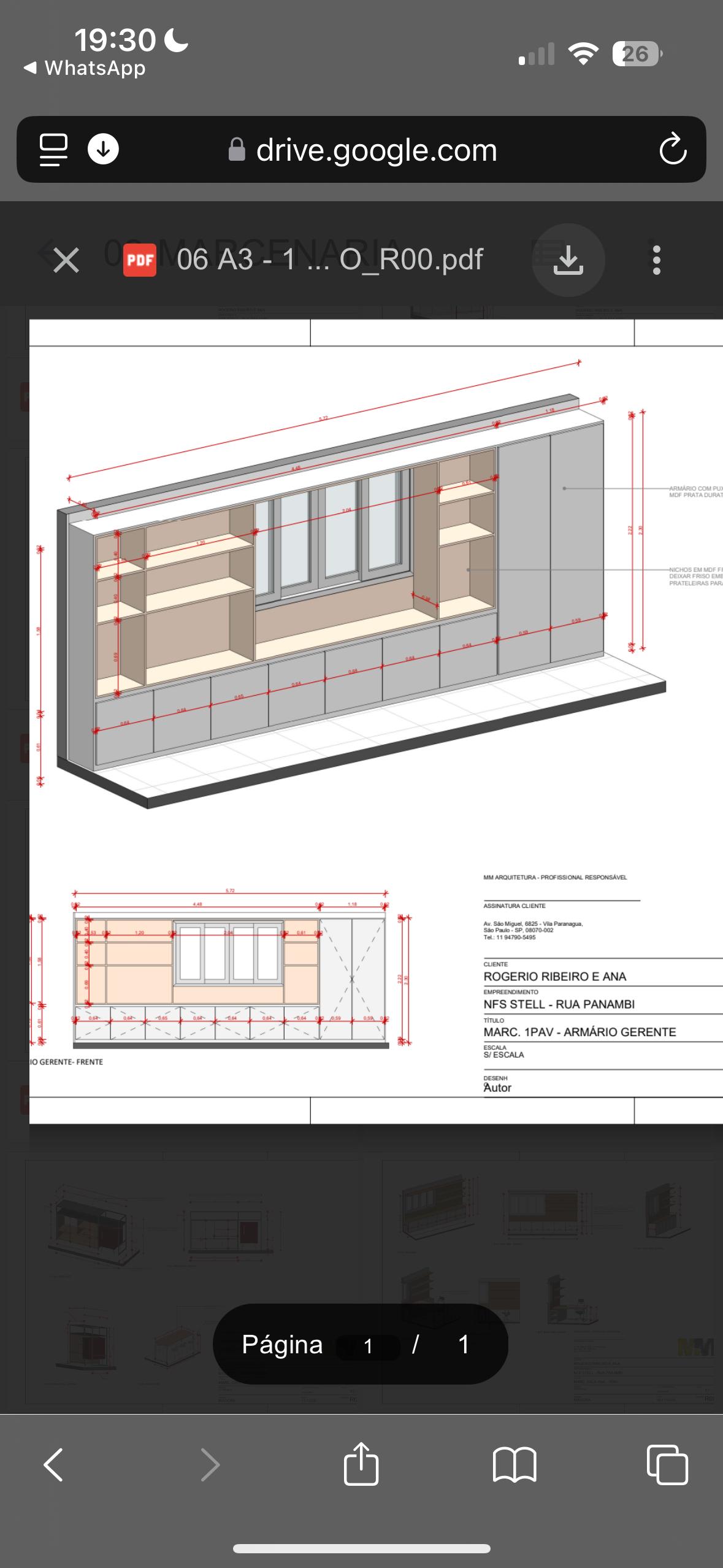Reload the Google Drive page
The width and height of the screenshot is (723, 1568).
point(672,150)
